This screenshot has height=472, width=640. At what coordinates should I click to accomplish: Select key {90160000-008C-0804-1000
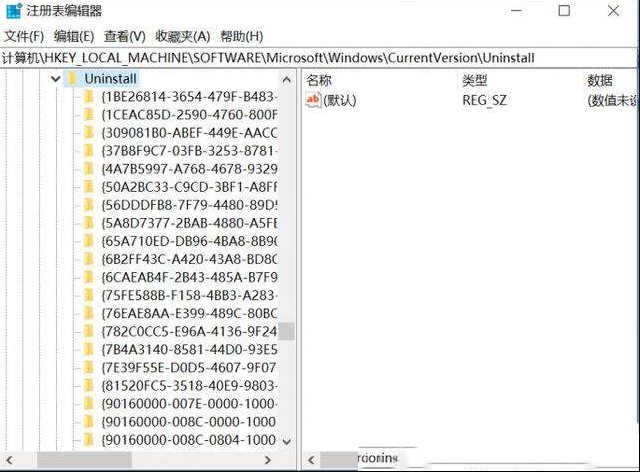click(189, 440)
